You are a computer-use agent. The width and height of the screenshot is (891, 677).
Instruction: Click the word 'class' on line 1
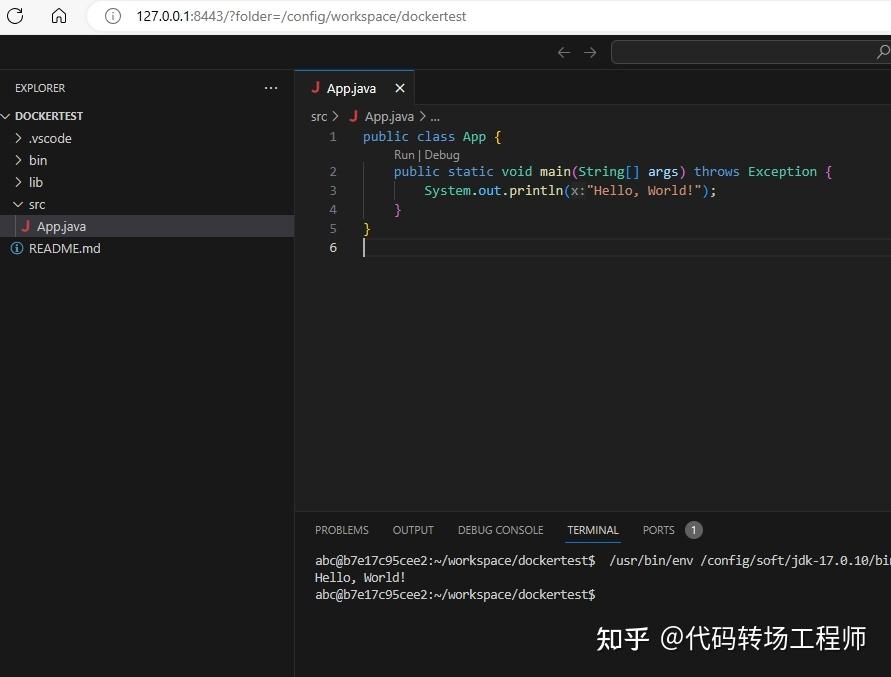pyautogui.click(x=436, y=137)
